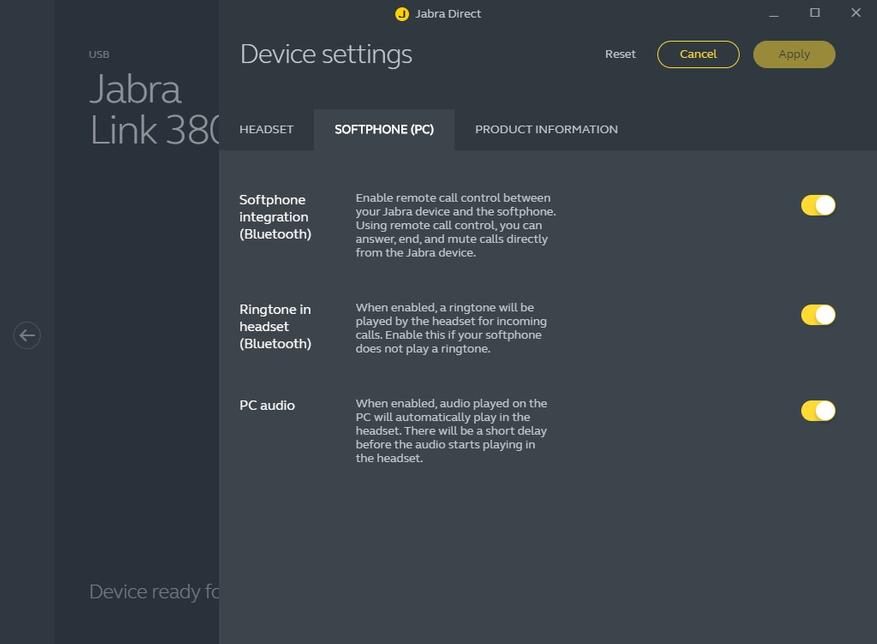Viewport: 877px width, 644px height.
Task: Click the Ringtone in headset label
Action: (275, 326)
